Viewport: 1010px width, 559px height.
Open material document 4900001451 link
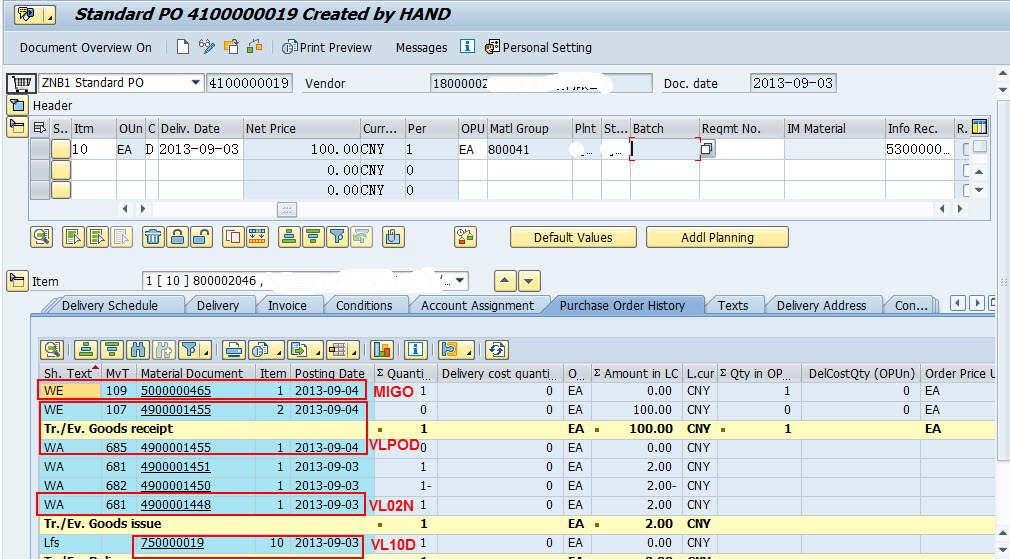pyautogui.click(x=176, y=466)
